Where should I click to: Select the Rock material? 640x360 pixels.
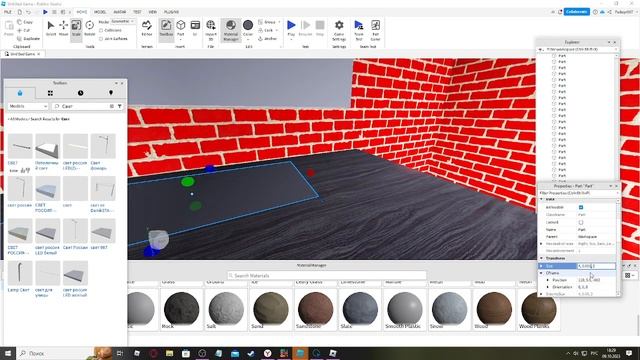(x=181, y=309)
